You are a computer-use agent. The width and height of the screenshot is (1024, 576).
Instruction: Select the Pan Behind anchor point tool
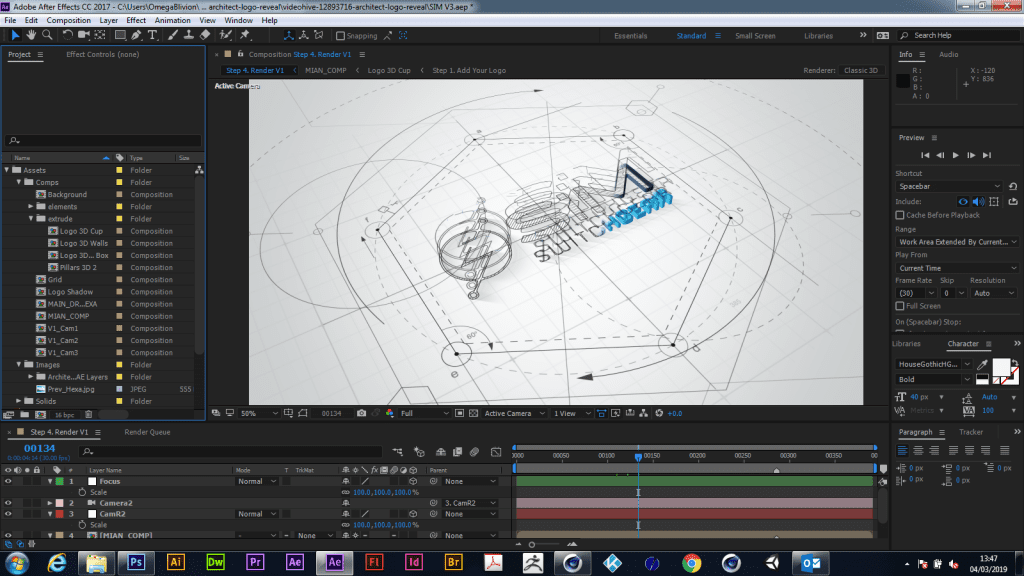click(x=100, y=35)
